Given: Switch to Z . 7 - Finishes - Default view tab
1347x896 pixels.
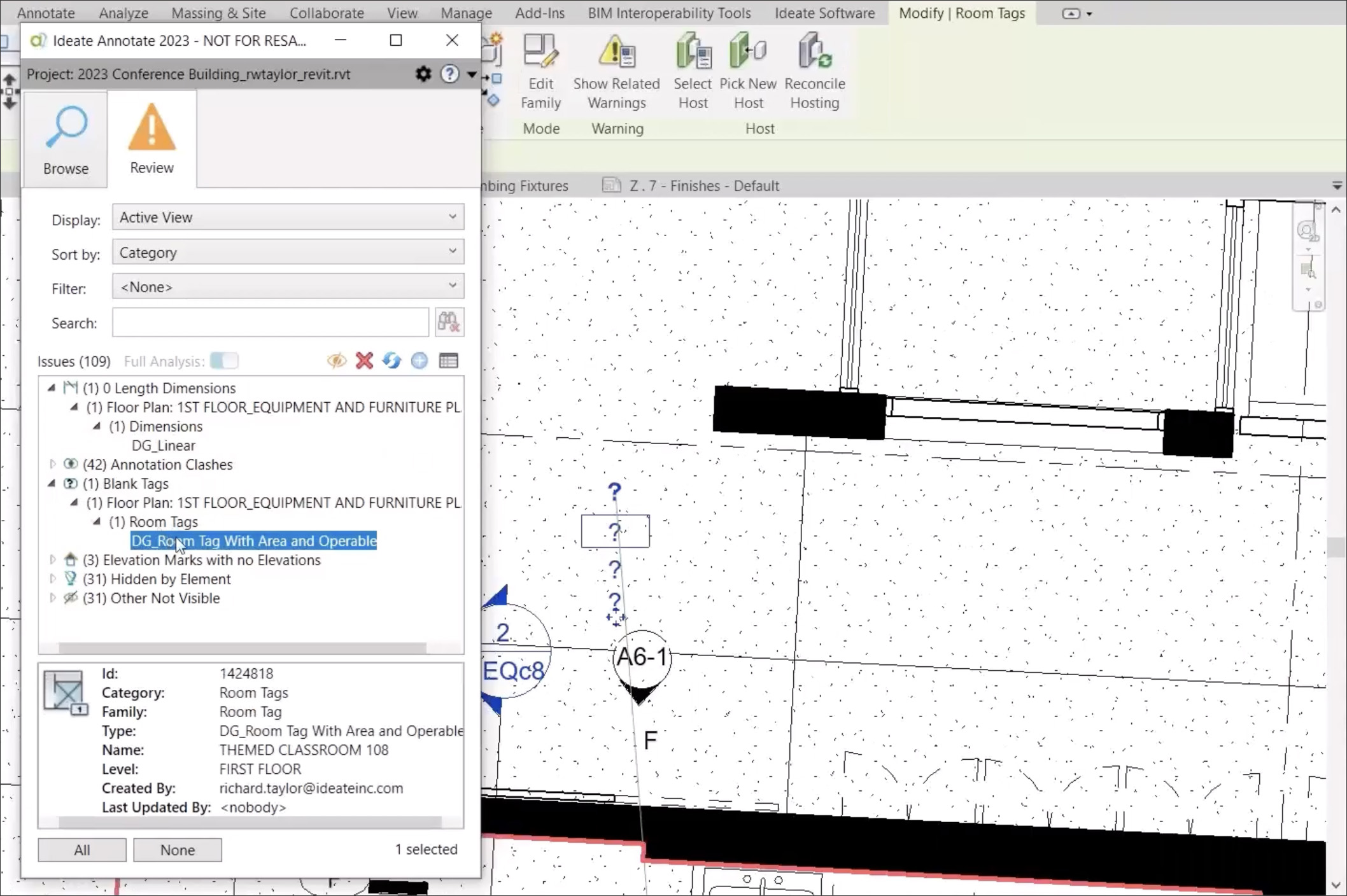Looking at the screenshot, I should pos(691,186).
